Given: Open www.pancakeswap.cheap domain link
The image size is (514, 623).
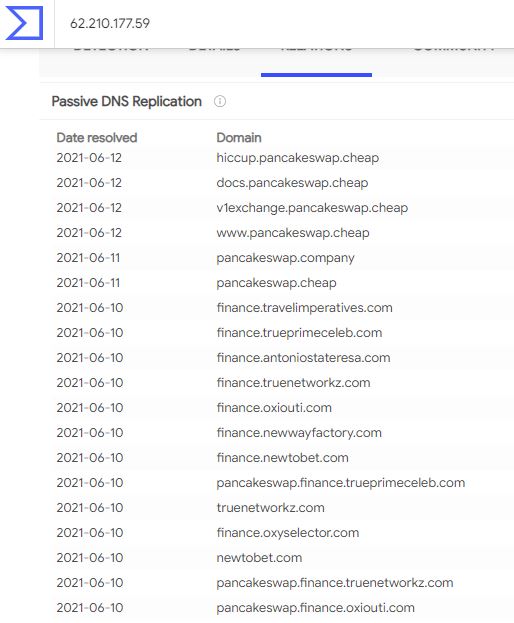Looking at the screenshot, I should [x=293, y=233].
